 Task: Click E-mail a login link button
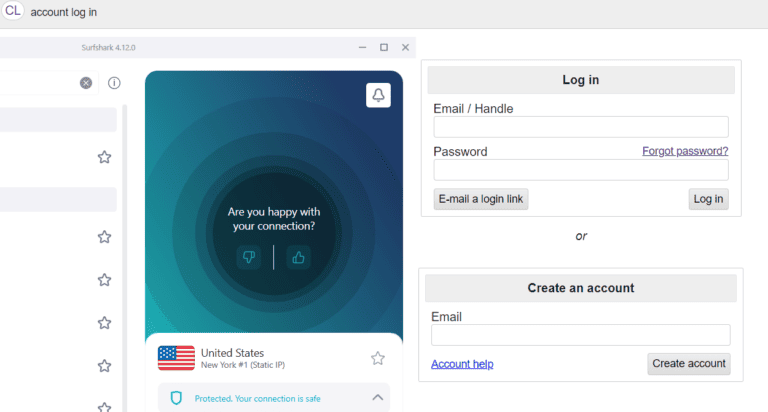[481, 199]
